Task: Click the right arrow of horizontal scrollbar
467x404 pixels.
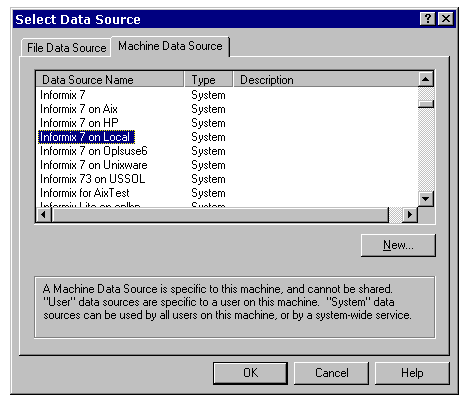Action: 410,214
